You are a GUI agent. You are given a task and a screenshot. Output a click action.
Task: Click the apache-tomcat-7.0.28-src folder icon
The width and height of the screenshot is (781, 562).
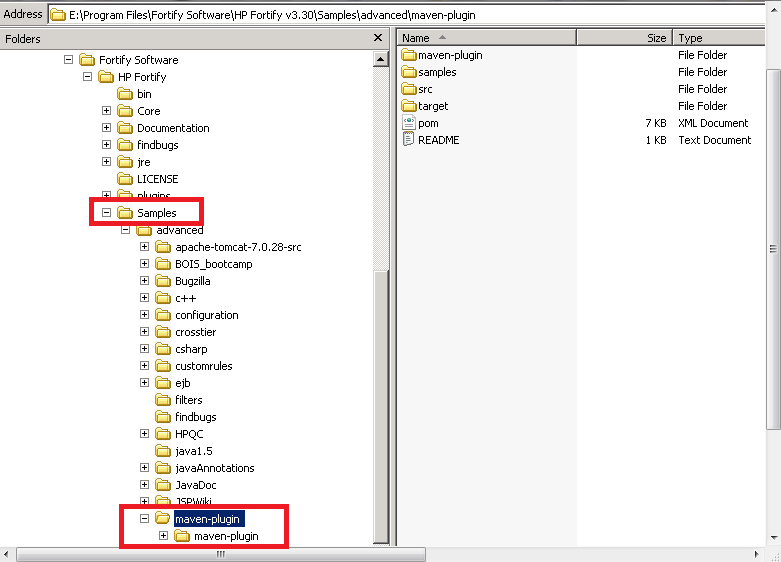[163, 247]
